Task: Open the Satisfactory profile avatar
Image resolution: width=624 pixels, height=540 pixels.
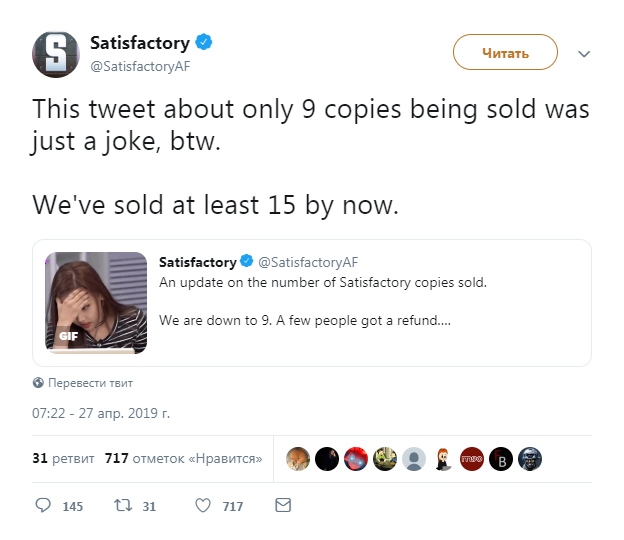Action: pos(56,53)
